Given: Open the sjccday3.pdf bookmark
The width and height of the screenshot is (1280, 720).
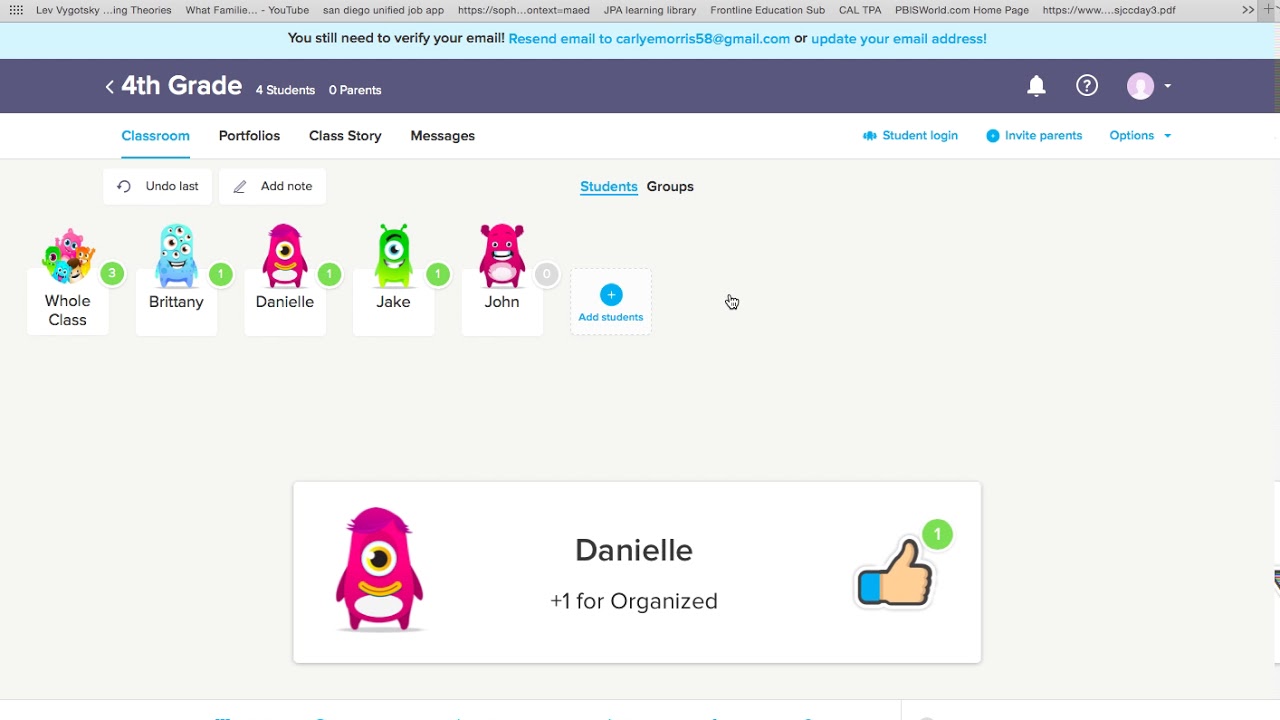Looking at the screenshot, I should point(1109,10).
